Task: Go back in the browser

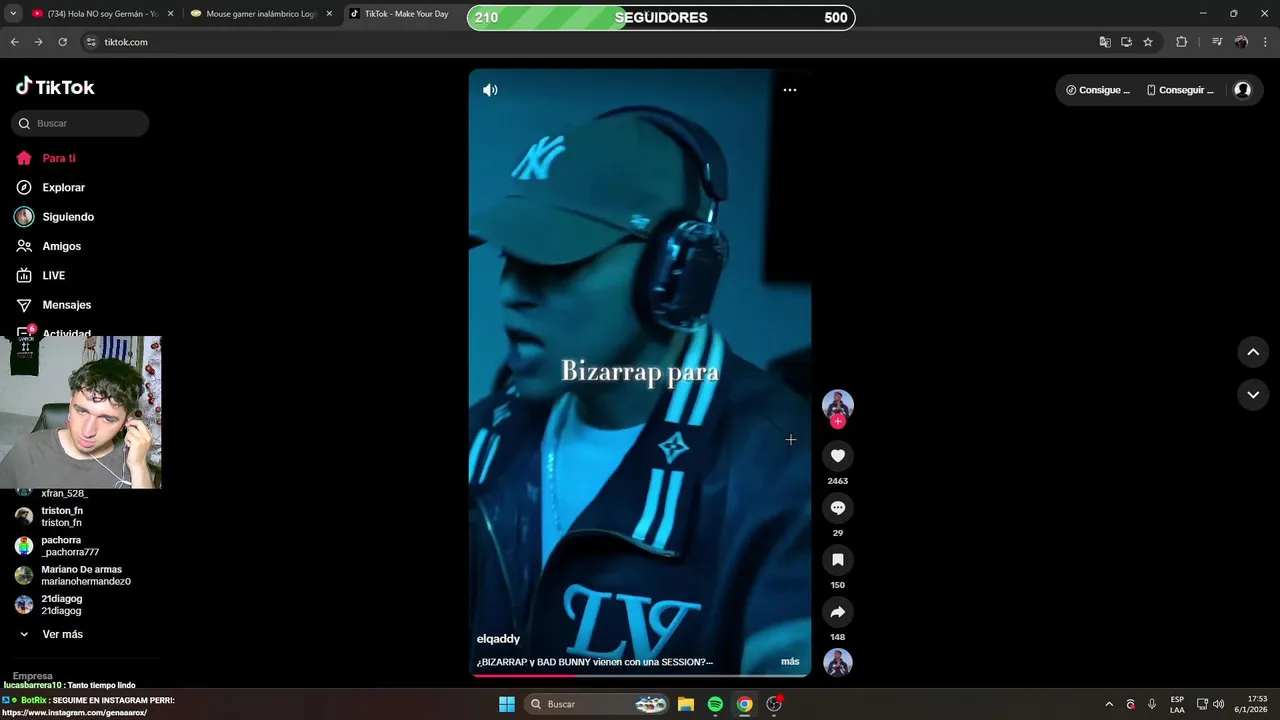Action: click(15, 42)
